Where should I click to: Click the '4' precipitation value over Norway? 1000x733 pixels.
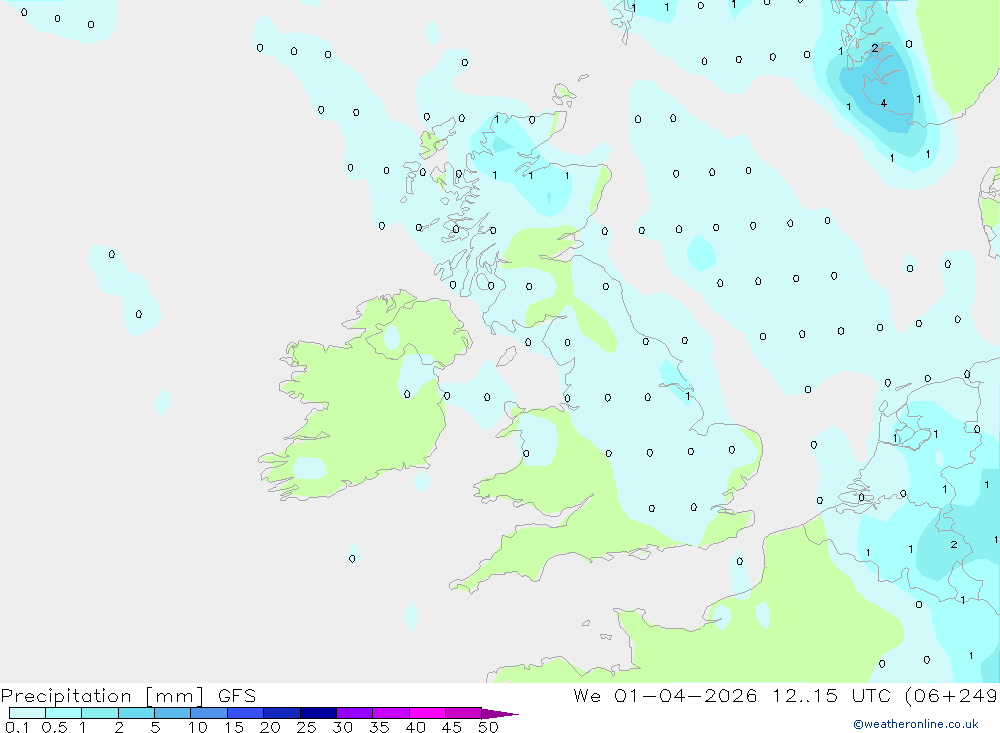(x=883, y=103)
